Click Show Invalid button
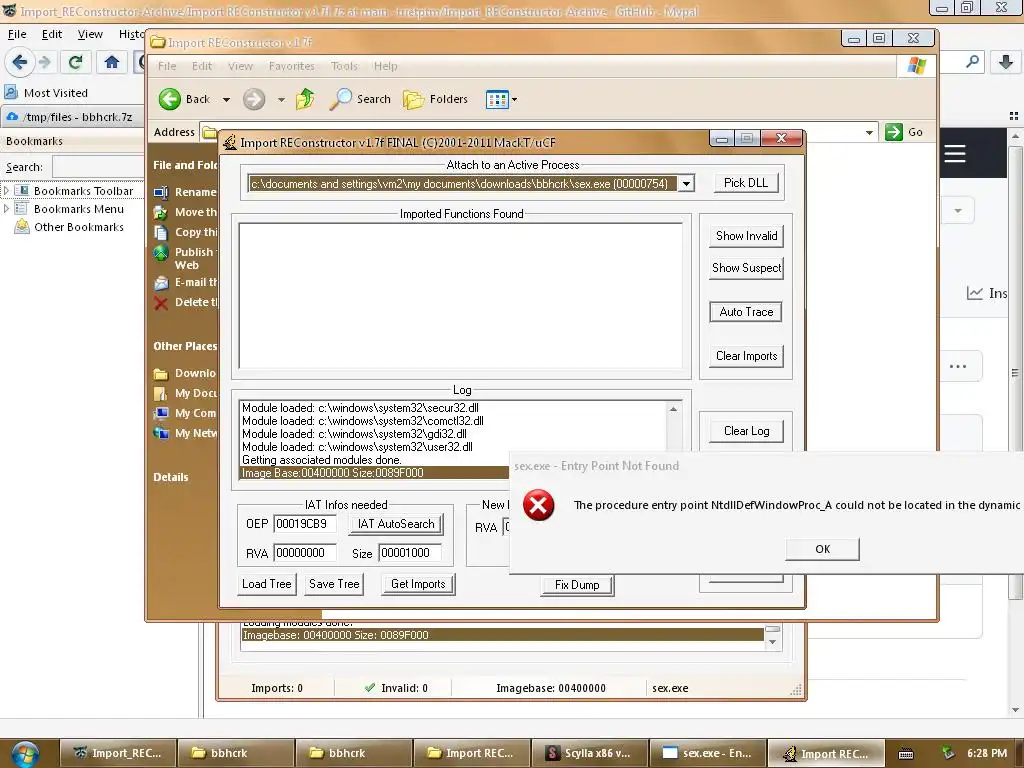This screenshot has width=1024, height=768. click(x=746, y=236)
